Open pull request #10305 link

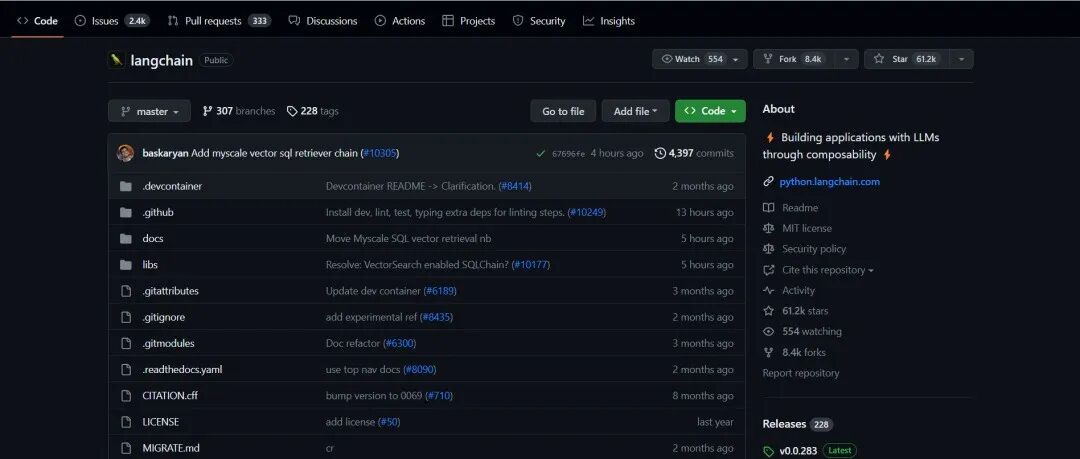tap(380, 153)
